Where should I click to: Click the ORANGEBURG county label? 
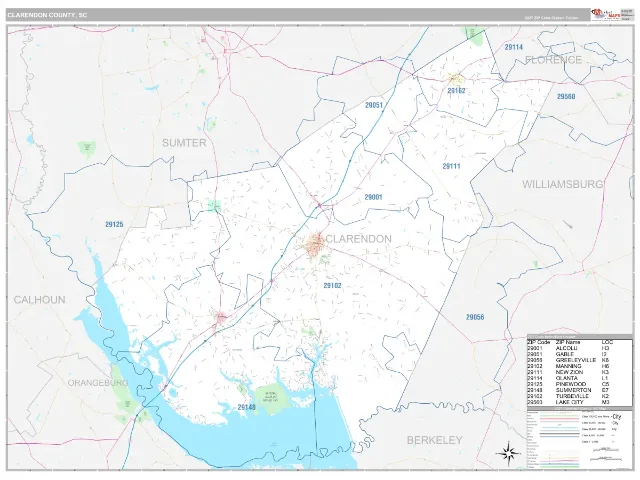point(98,383)
